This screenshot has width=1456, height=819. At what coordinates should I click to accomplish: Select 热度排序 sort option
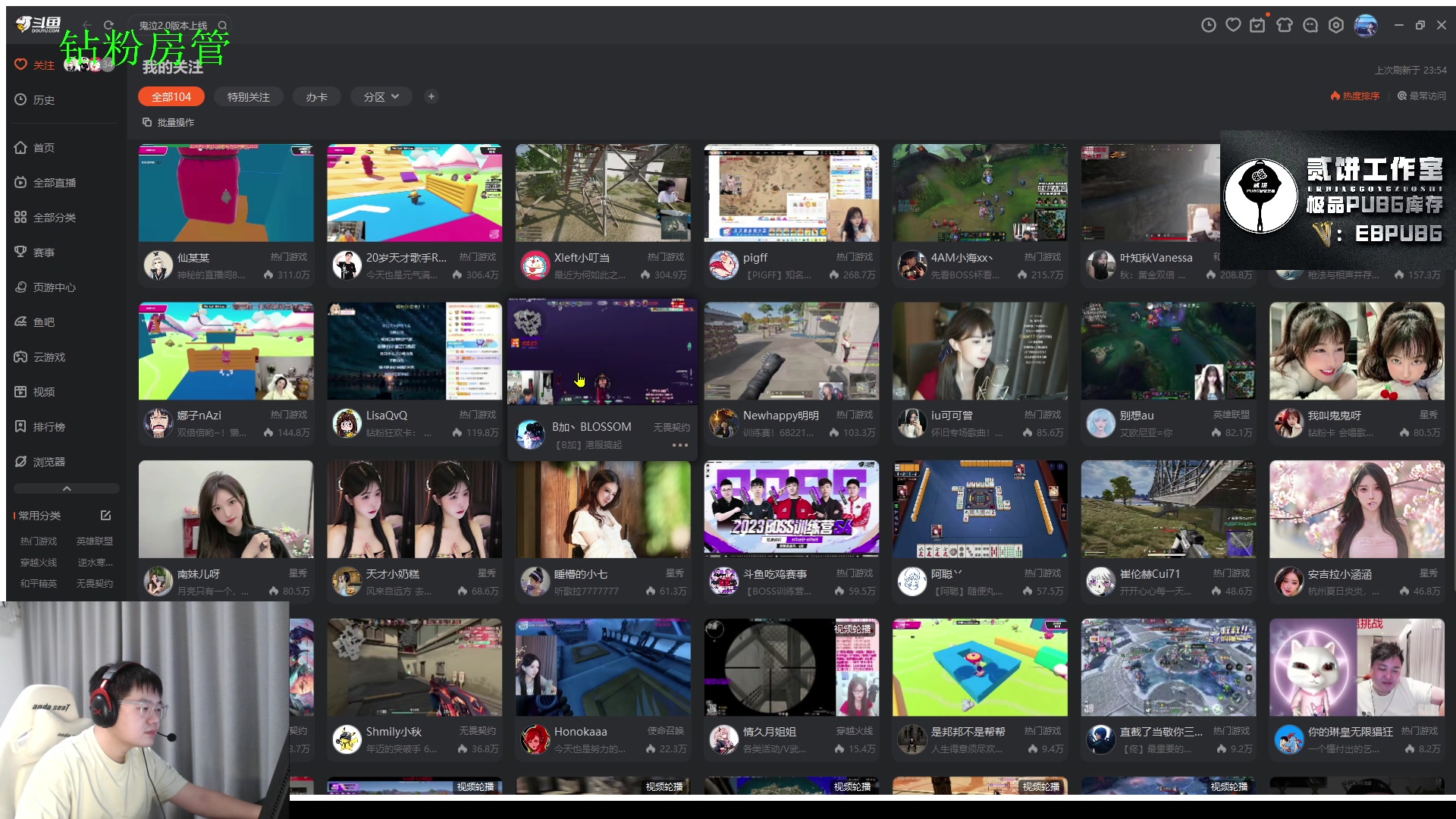[x=1356, y=96]
